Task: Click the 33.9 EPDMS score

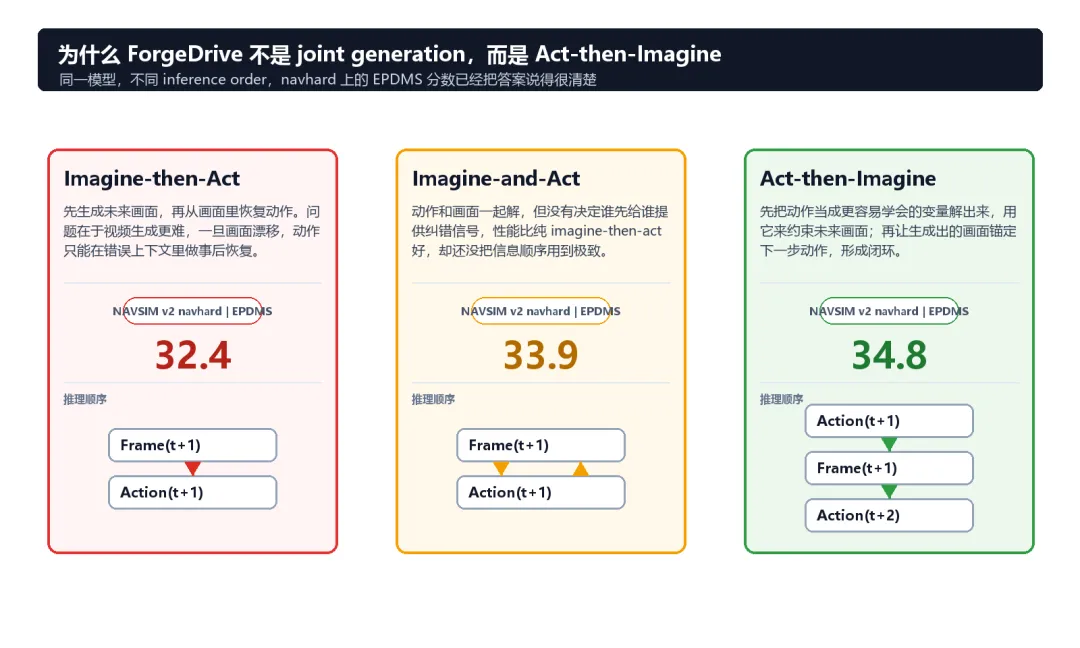Action: point(541,355)
